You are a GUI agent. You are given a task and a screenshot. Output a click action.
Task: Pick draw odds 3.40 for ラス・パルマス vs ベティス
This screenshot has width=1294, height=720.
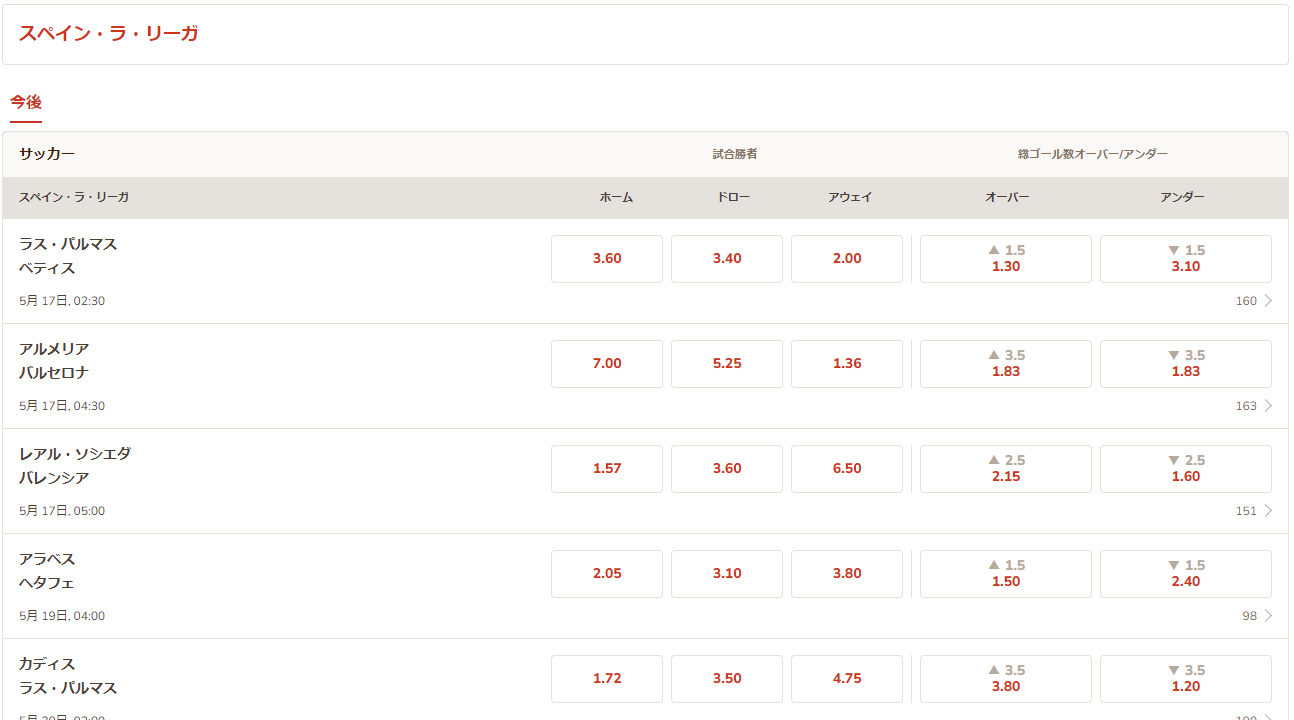(x=727, y=259)
